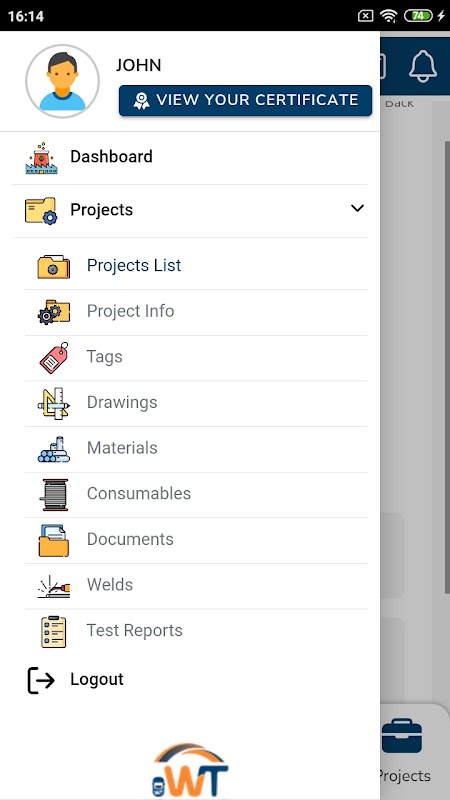The image size is (450, 800).
Task: Tap John's profile avatar
Action: (x=62, y=81)
